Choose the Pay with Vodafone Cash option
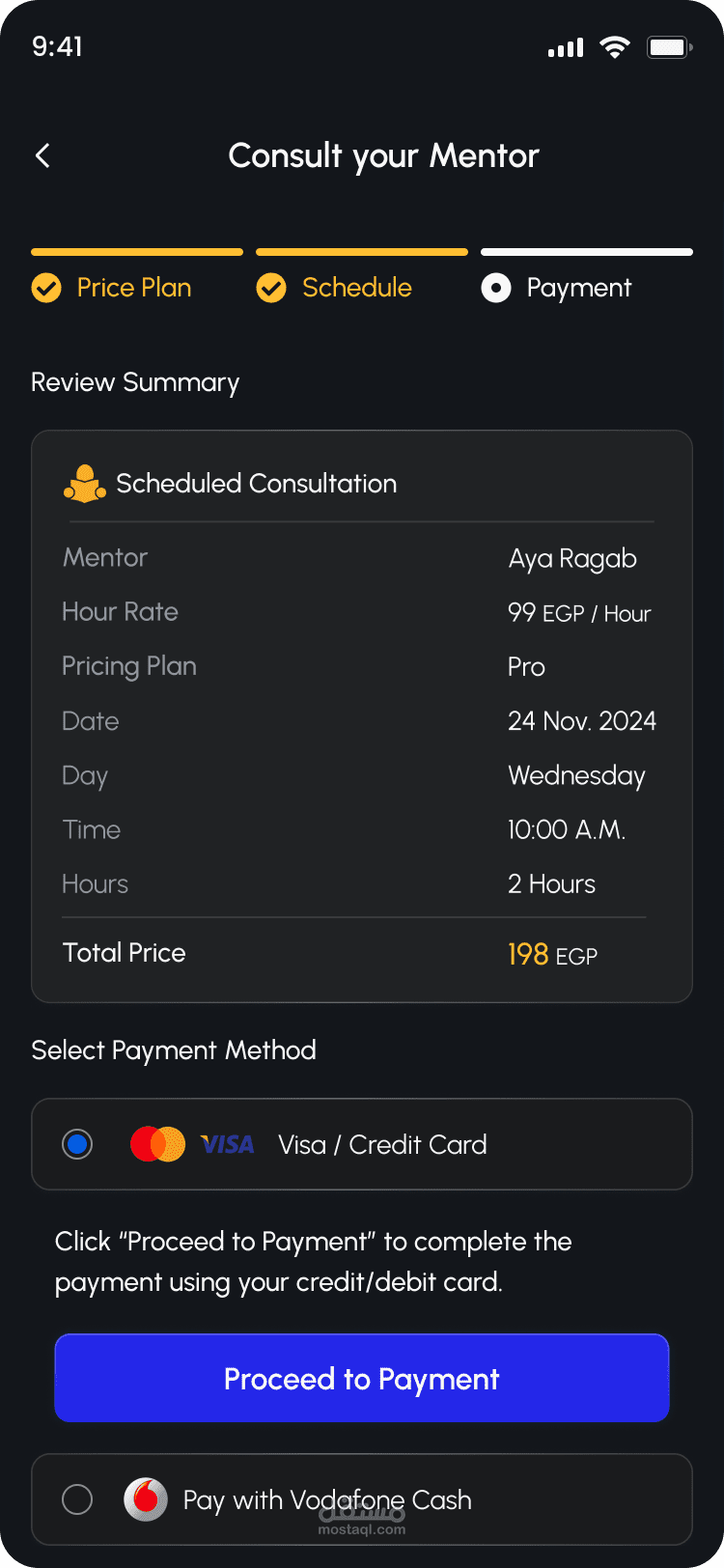Screen dimensions: 724x1568 click(327, 1499)
